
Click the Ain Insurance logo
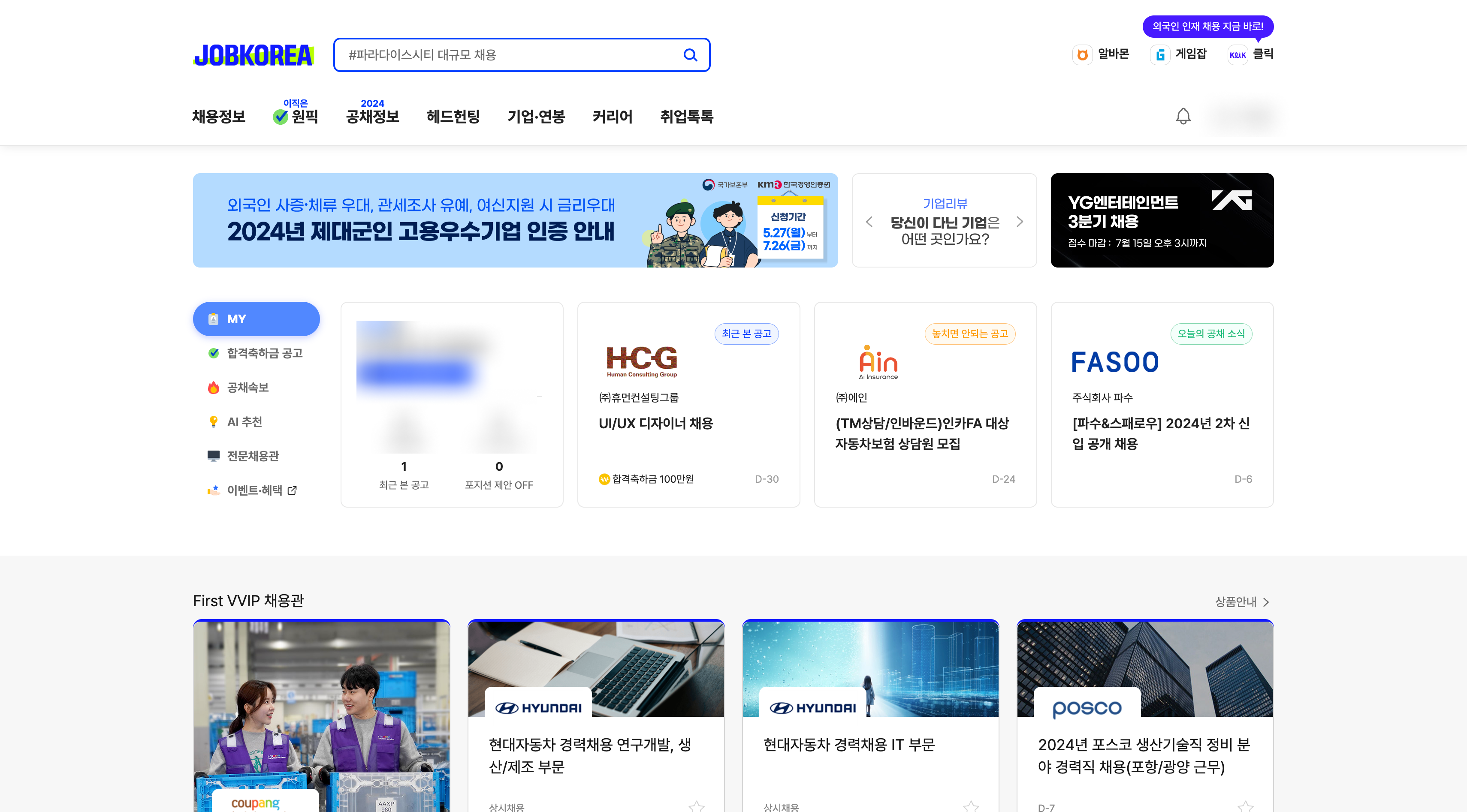click(x=878, y=362)
